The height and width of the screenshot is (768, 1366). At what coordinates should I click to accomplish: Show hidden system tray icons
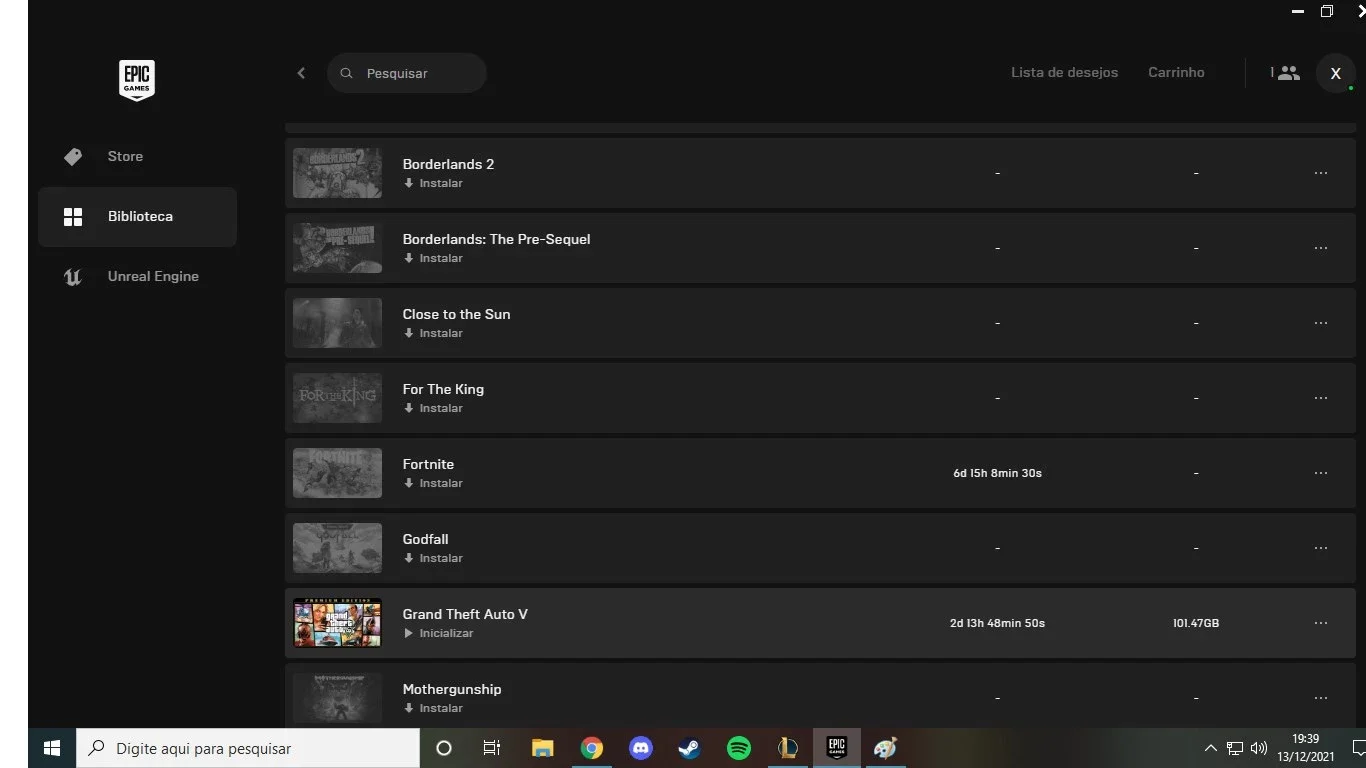(1210, 748)
